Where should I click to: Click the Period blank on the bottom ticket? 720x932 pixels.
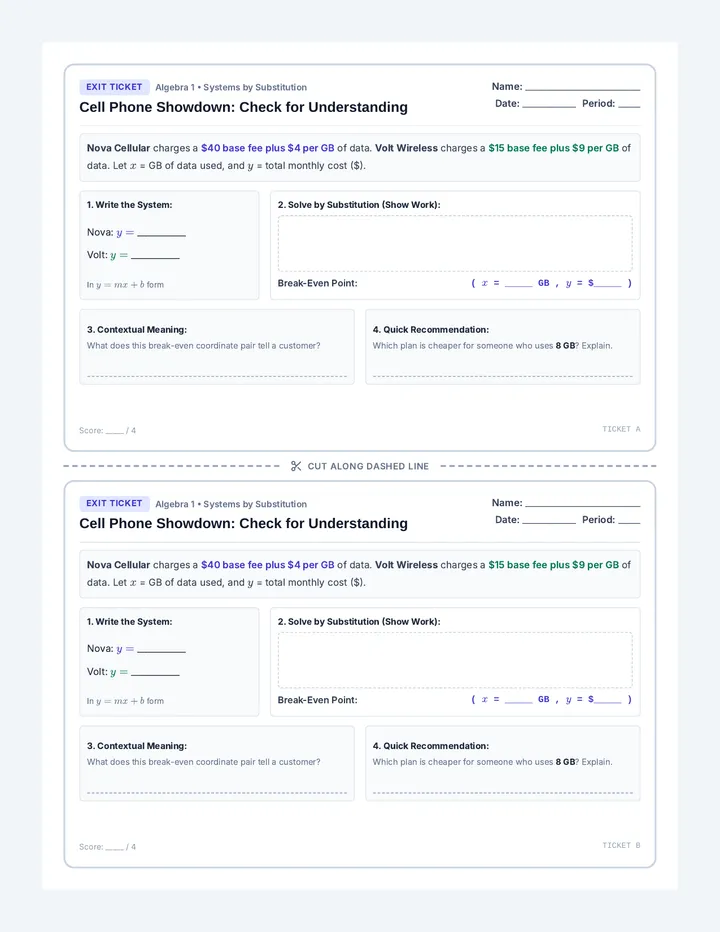click(629, 522)
